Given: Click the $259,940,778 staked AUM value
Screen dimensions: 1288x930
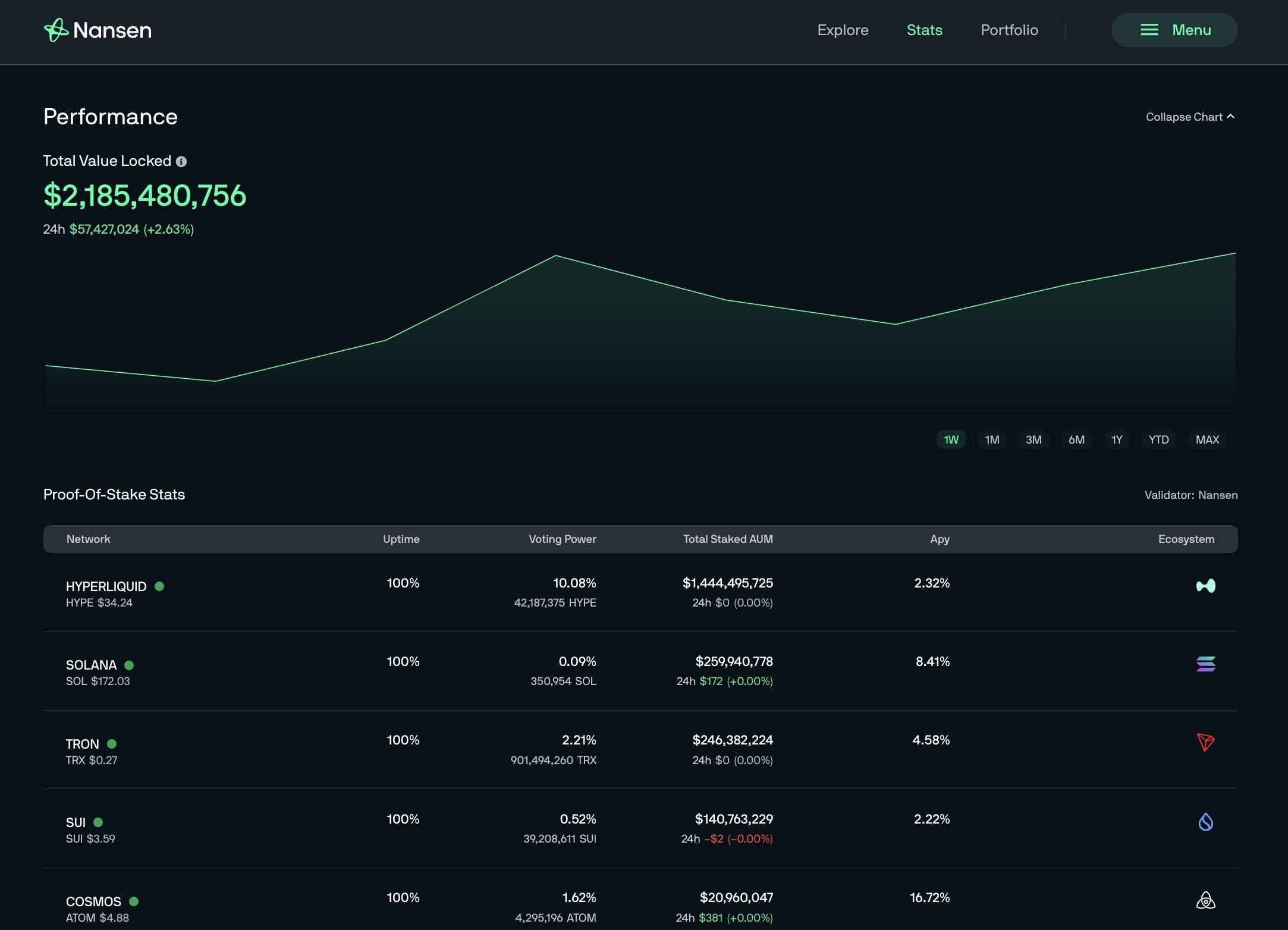Looking at the screenshot, I should [x=734, y=661].
